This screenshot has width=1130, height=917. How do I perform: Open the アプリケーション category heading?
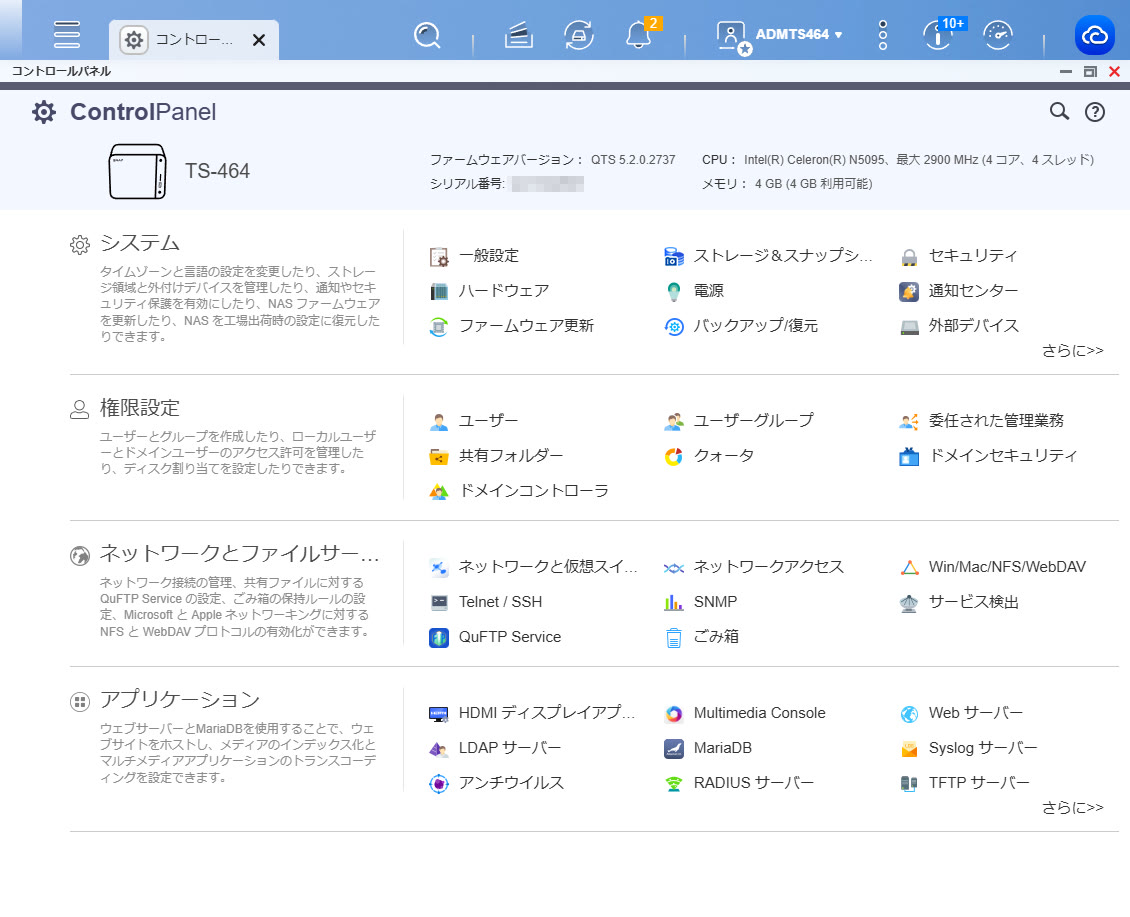coord(179,700)
